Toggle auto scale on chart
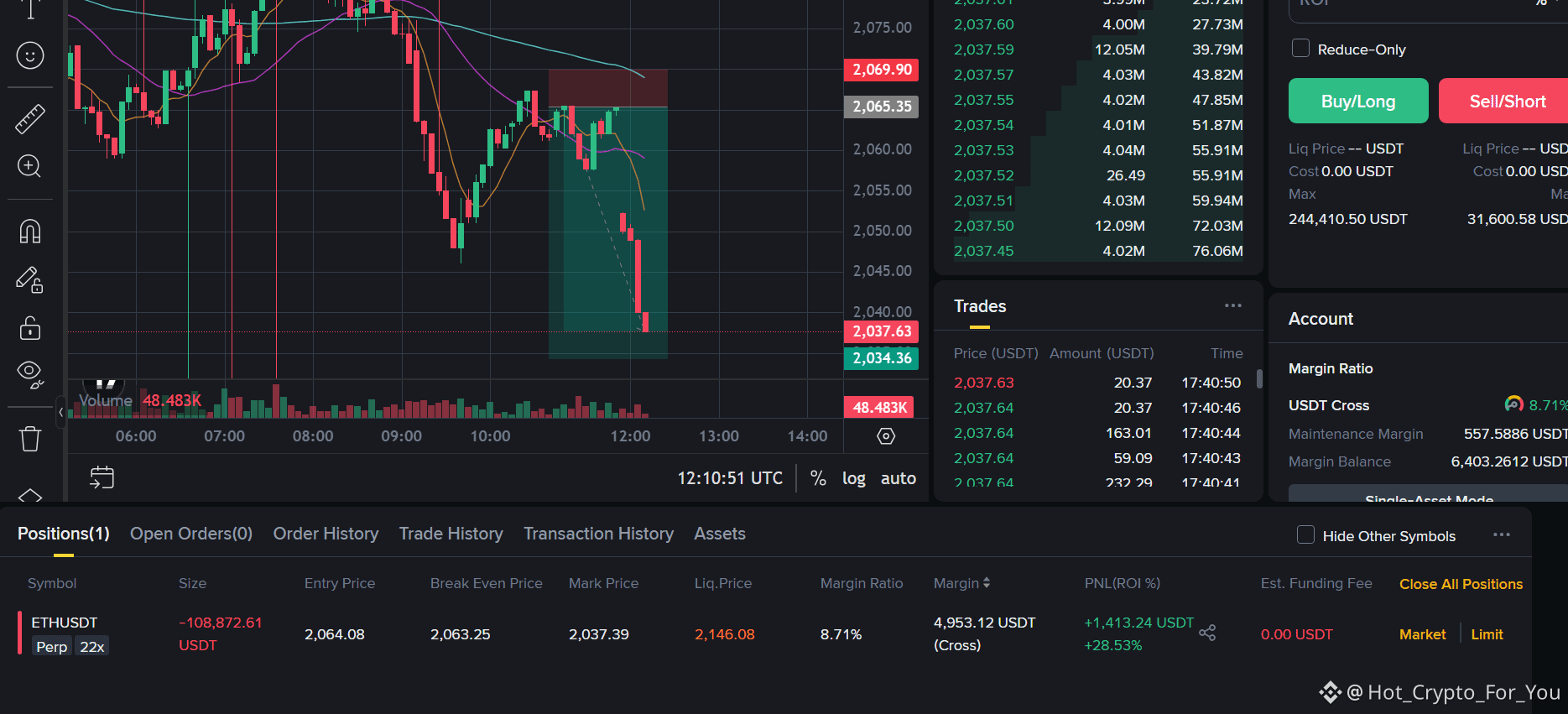 pyautogui.click(x=898, y=478)
